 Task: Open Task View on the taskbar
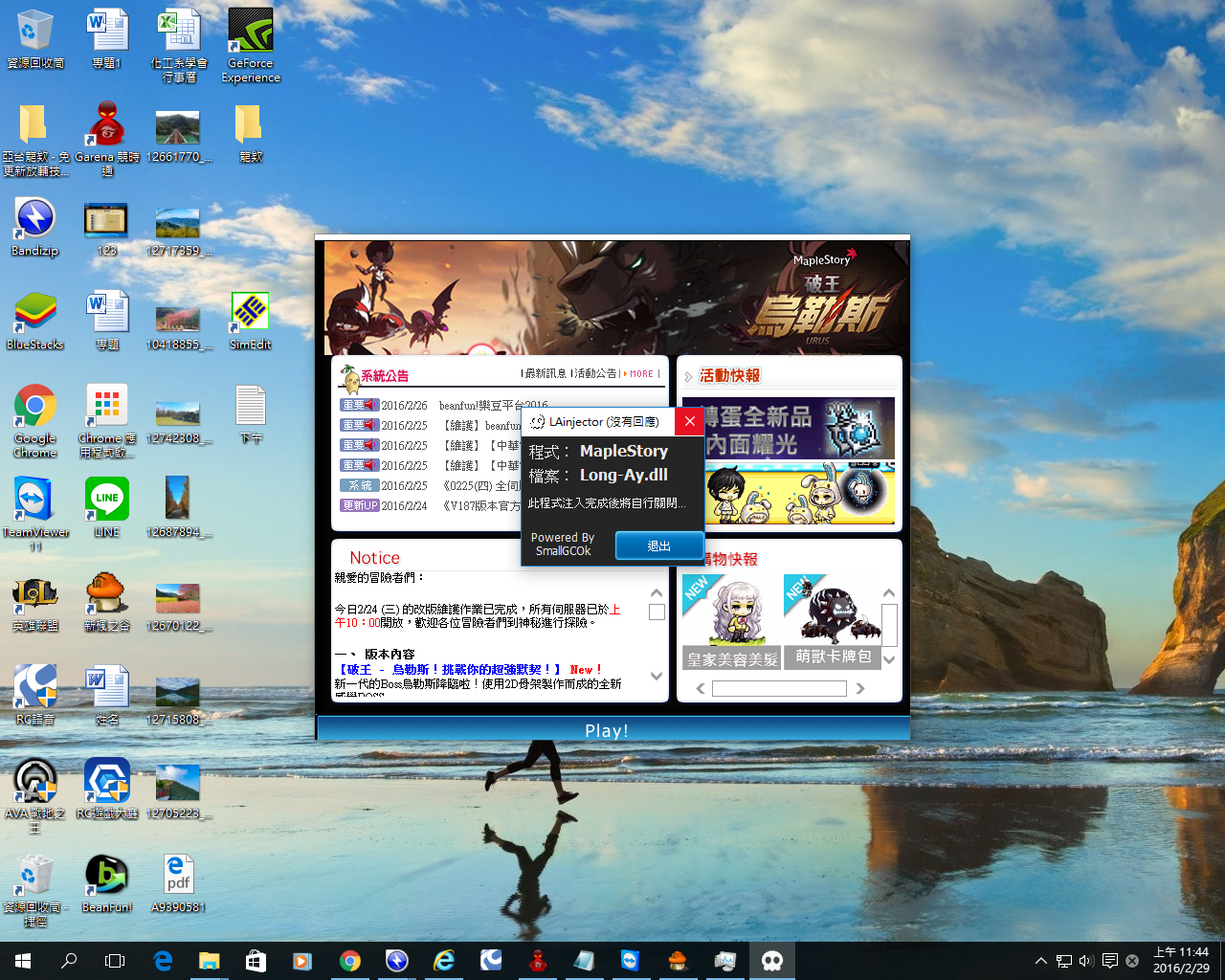point(115,961)
